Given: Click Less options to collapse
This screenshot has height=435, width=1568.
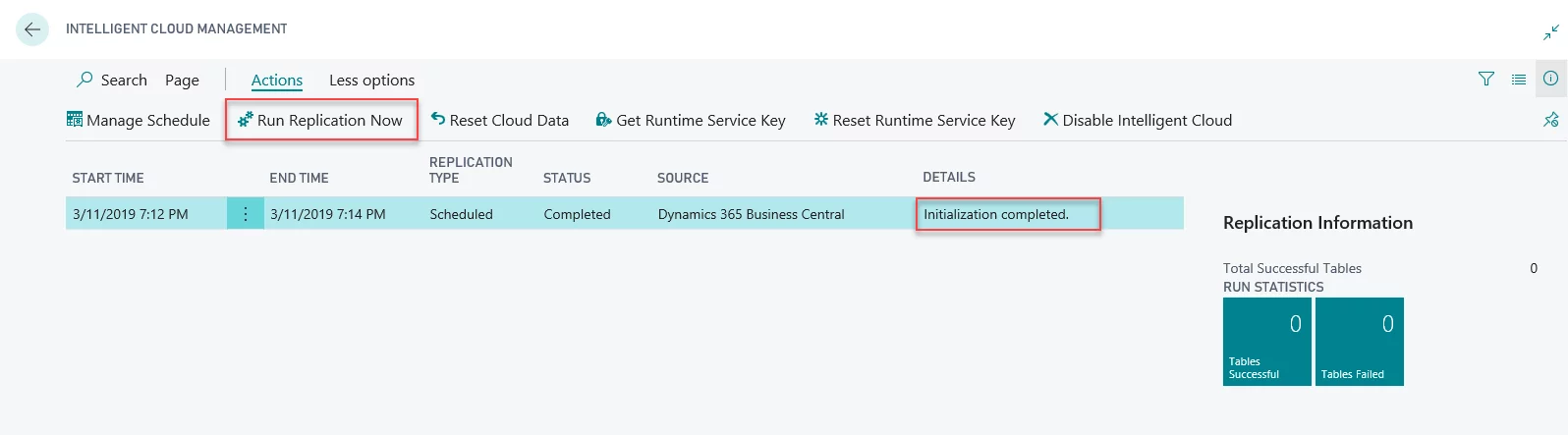Looking at the screenshot, I should pos(371,81).
